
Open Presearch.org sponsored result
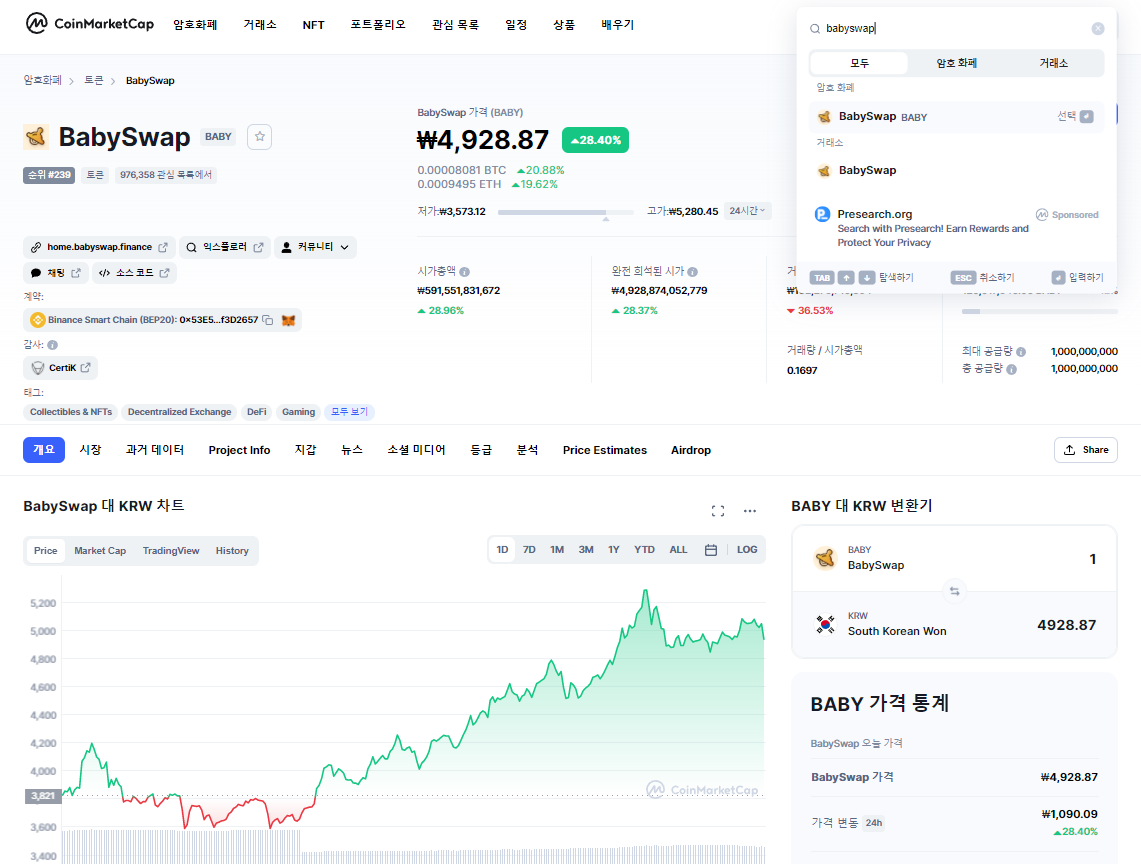click(956, 228)
